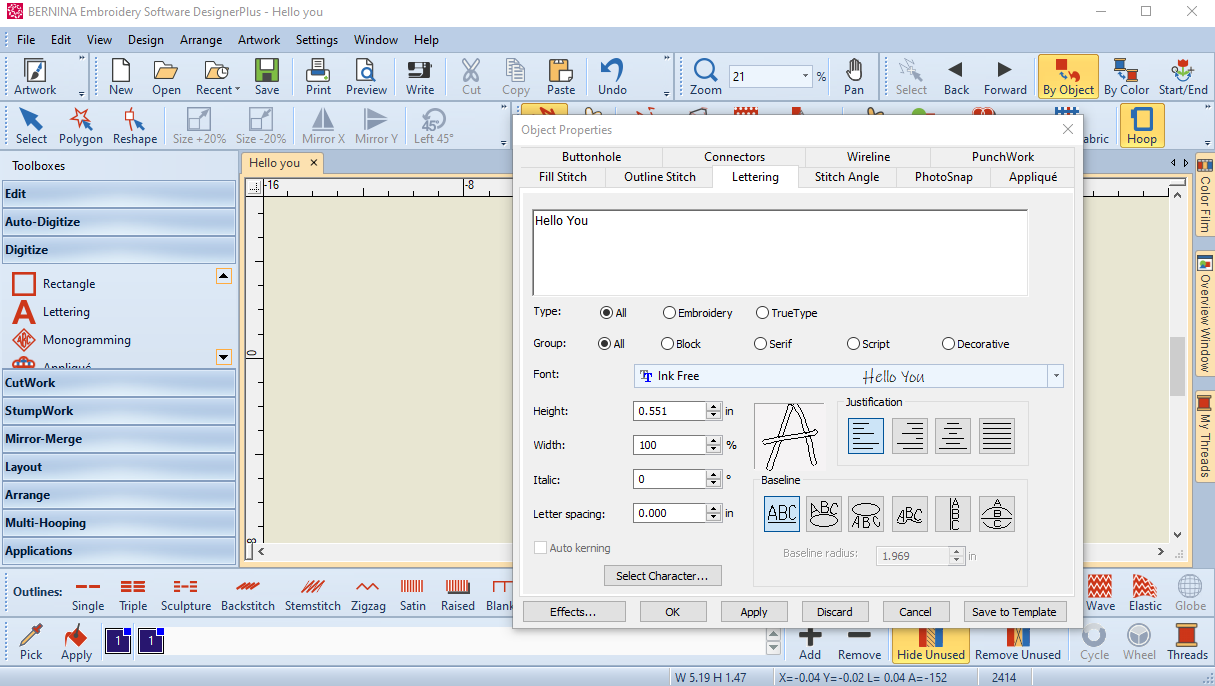
Task: Open the Artwork canvas tool
Action: point(35,77)
